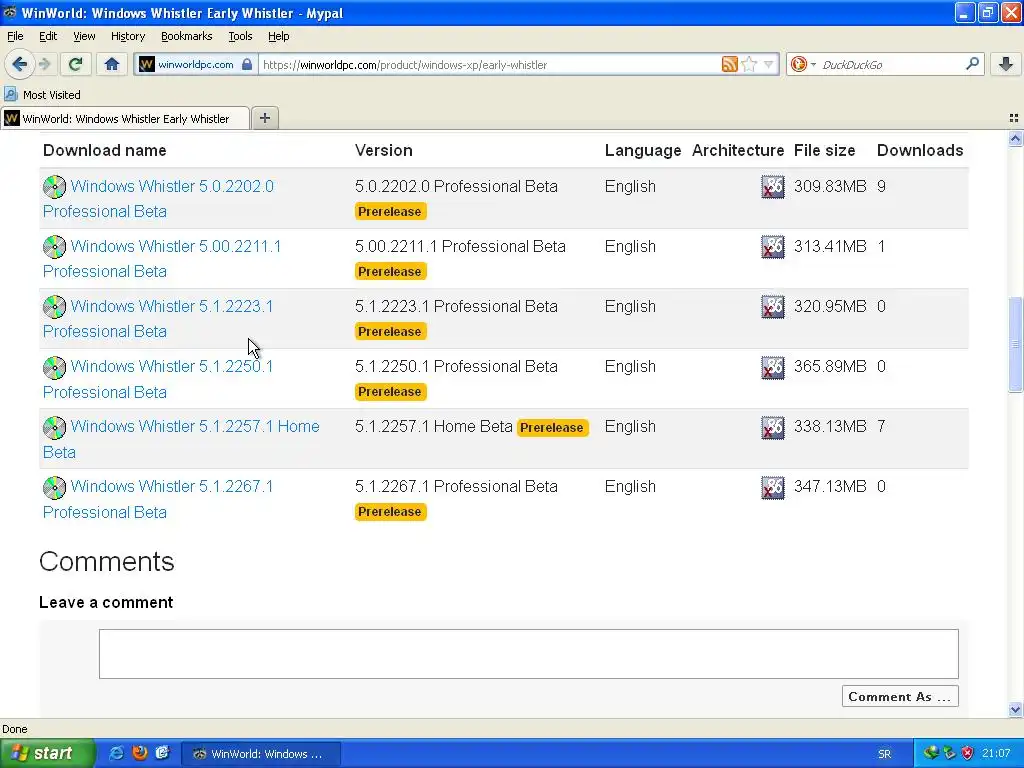Click the Comment As ... button
The width and height of the screenshot is (1024, 768).
[900, 696]
